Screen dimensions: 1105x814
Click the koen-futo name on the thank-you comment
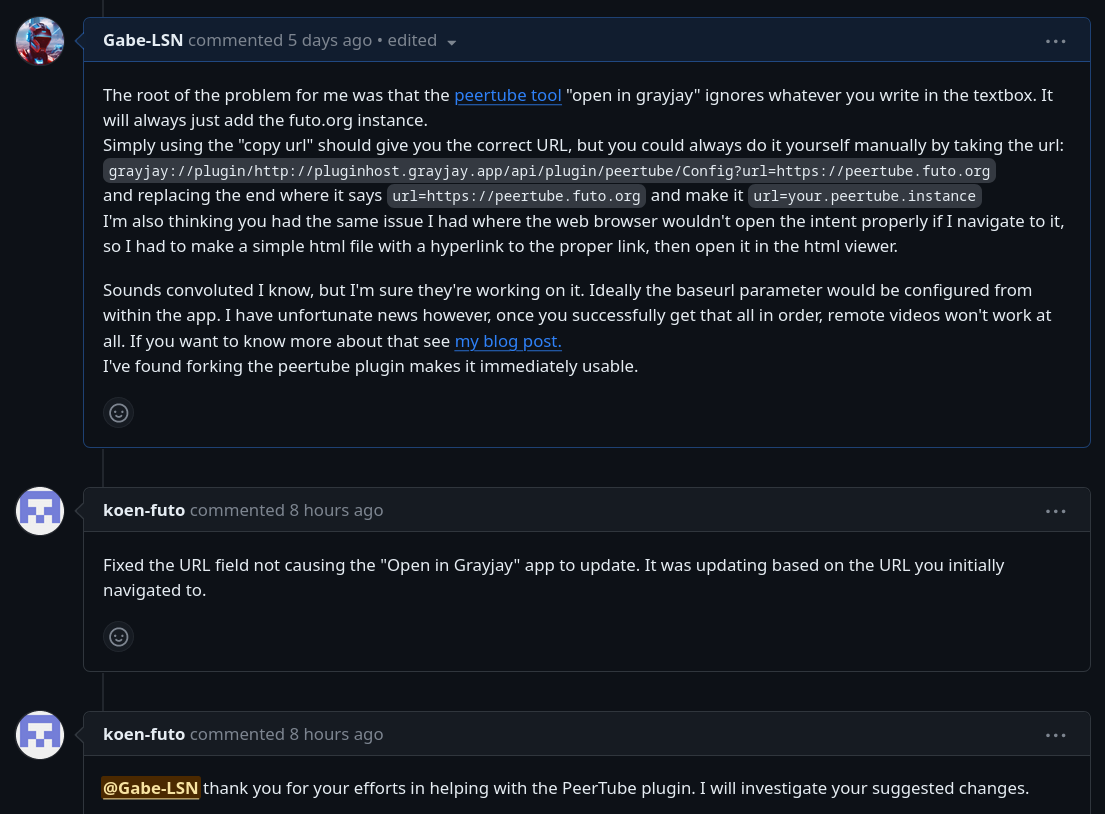point(144,735)
